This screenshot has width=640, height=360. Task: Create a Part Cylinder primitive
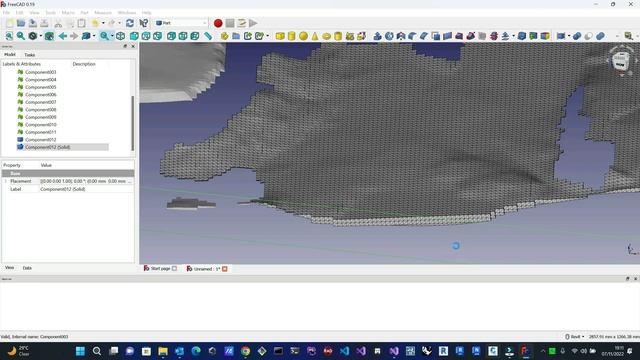[291, 36]
